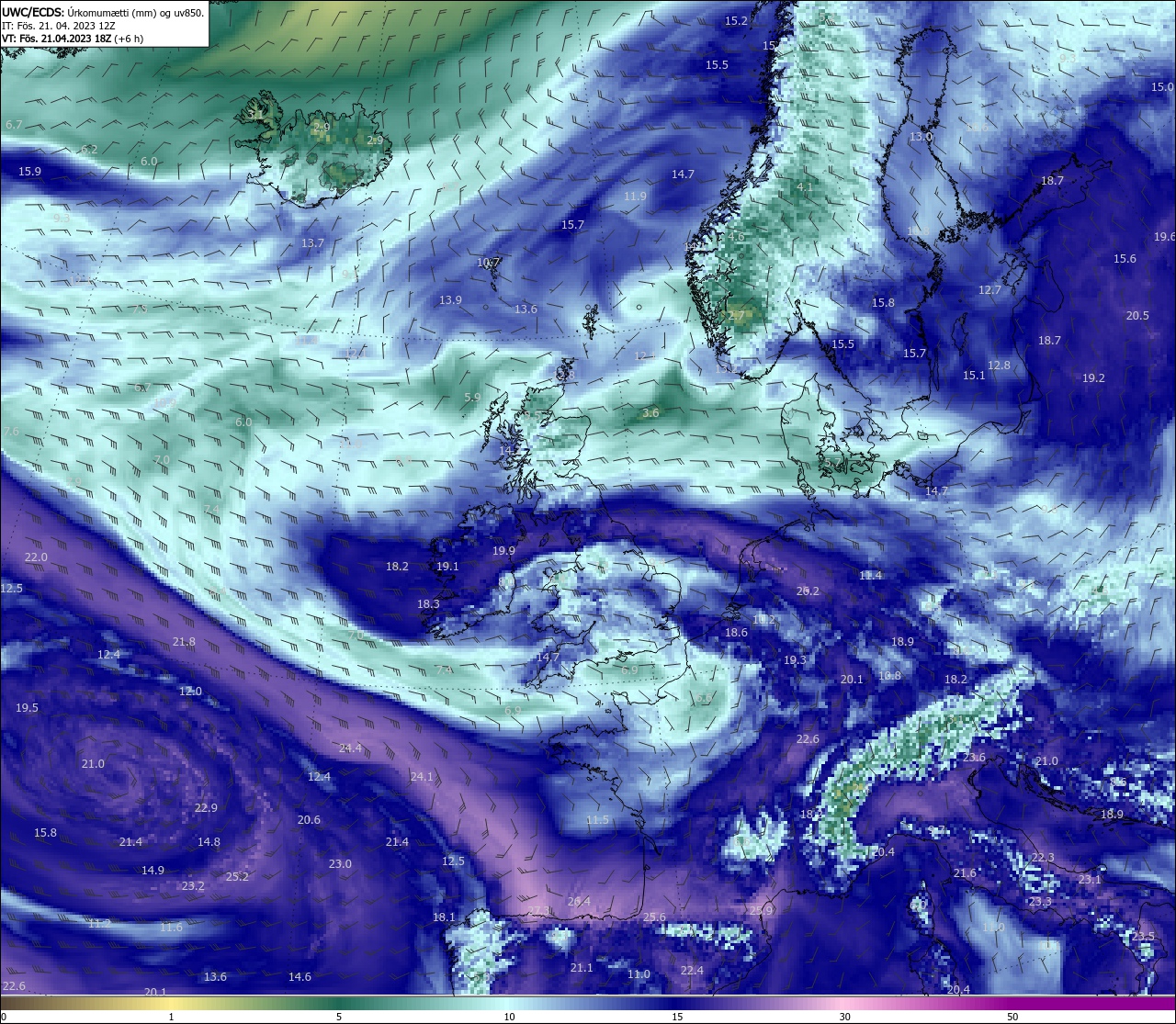Image resolution: width=1176 pixels, height=1024 pixels.
Task: Click the colour scale label '10'
Action: 509,1017
